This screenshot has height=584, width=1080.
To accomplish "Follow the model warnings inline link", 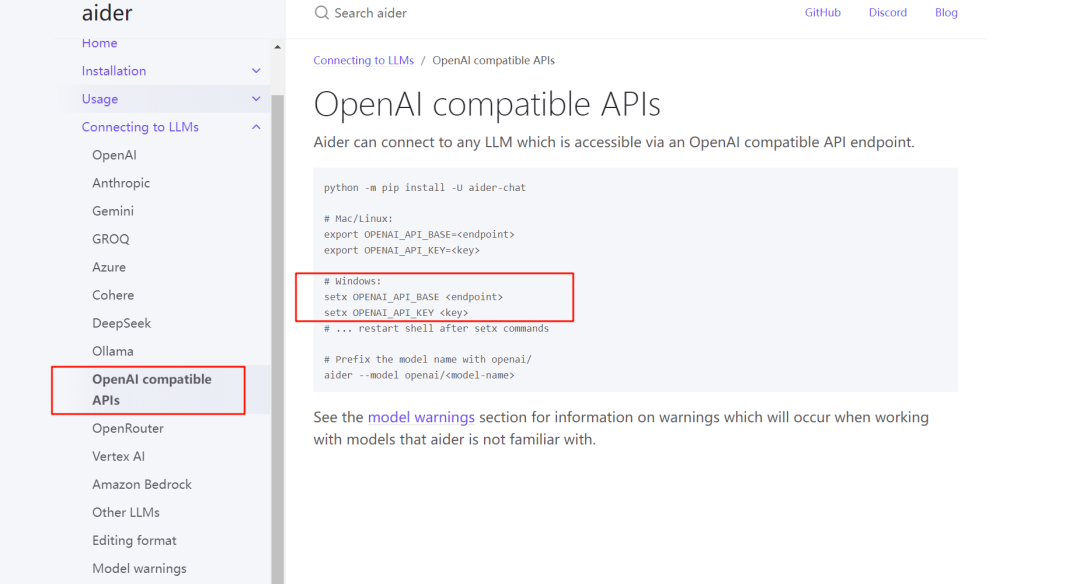I will (x=421, y=417).
